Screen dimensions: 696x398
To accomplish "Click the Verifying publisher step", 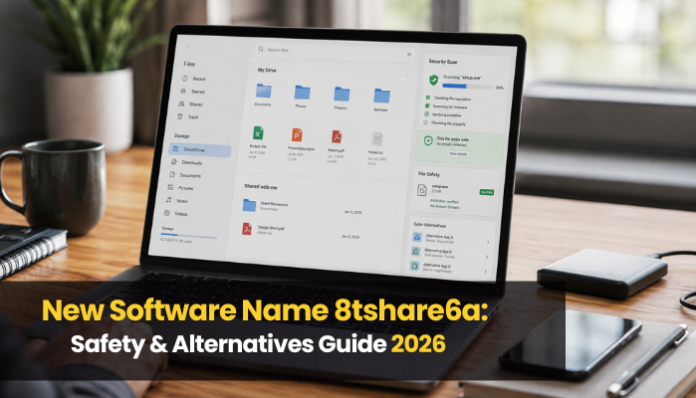I will 443,115.
